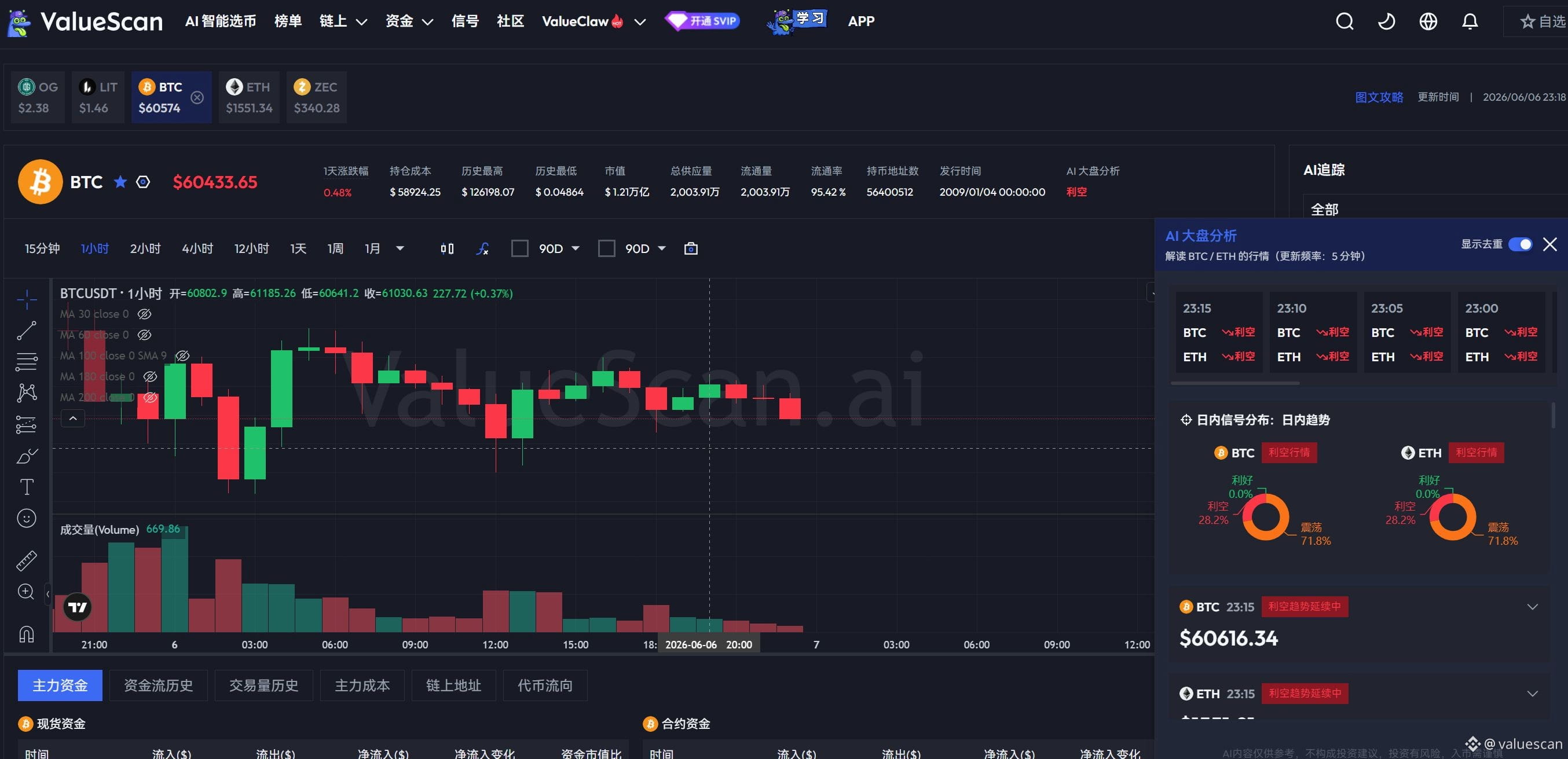Open the search magnifier in header
Viewport: 1568px width, 759px height.
(1344, 21)
